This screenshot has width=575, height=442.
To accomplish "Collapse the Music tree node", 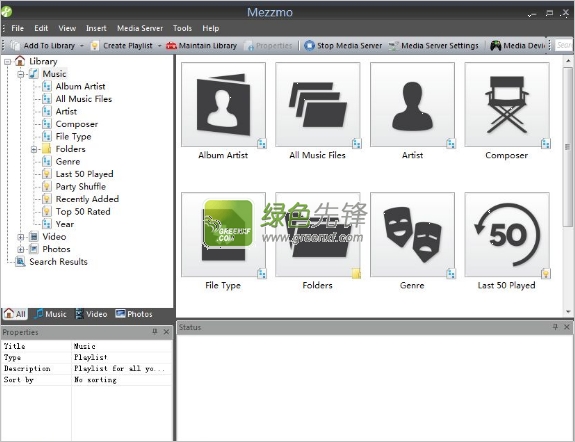I will pyautogui.click(x=21, y=74).
